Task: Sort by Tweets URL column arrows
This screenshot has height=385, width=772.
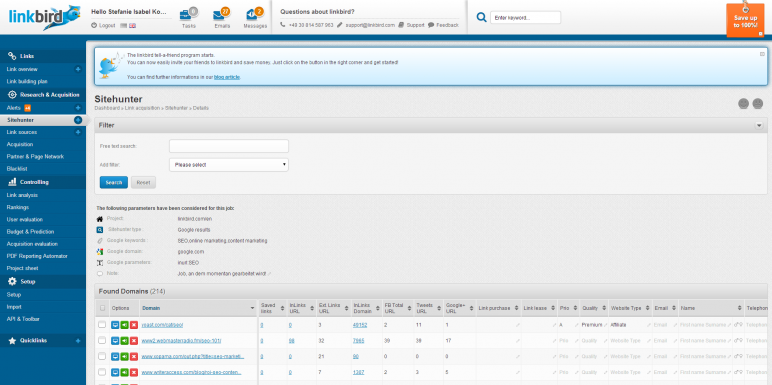Action: click(x=439, y=308)
